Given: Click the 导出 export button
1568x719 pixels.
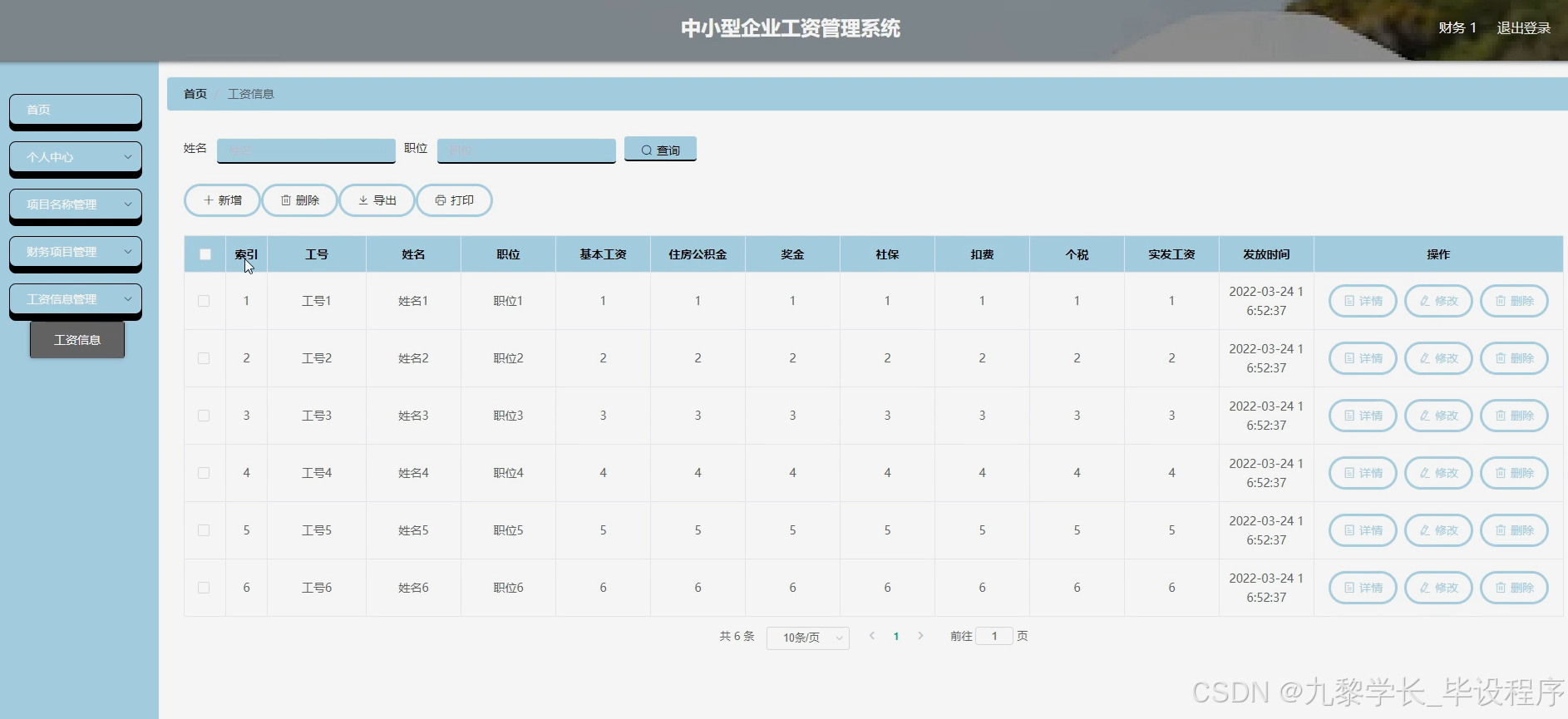Looking at the screenshot, I should coord(377,200).
